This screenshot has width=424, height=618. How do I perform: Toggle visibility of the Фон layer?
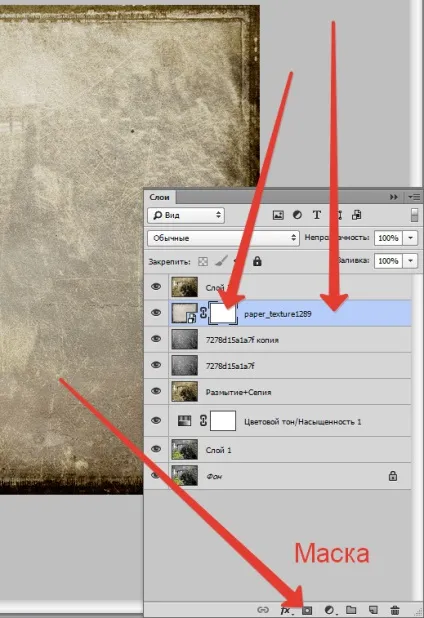point(156,475)
